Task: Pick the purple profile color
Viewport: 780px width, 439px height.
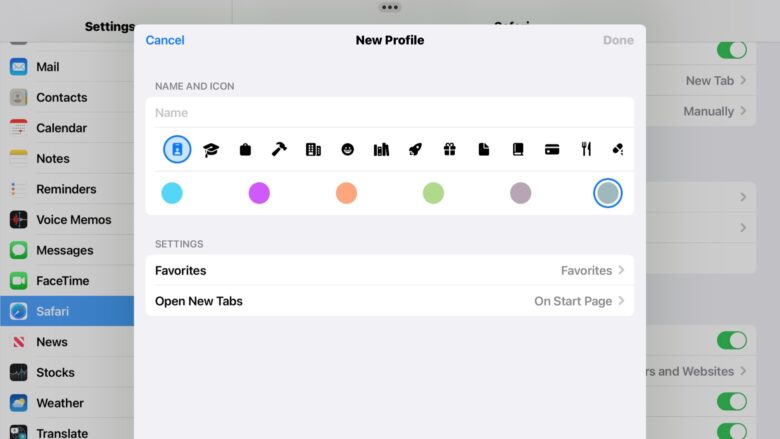Action: pos(259,193)
